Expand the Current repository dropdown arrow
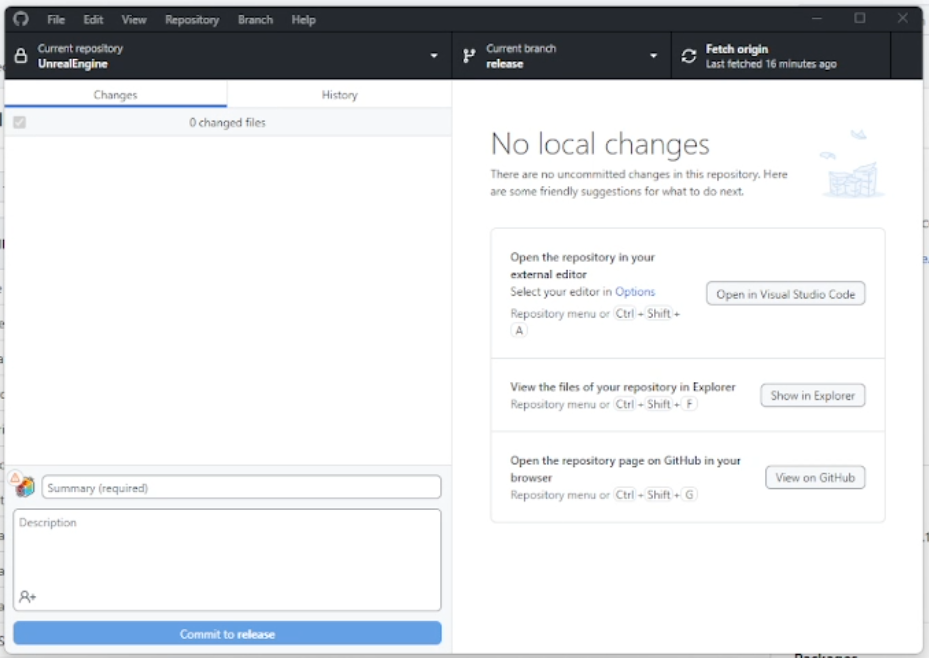The width and height of the screenshot is (929, 658). tap(434, 56)
